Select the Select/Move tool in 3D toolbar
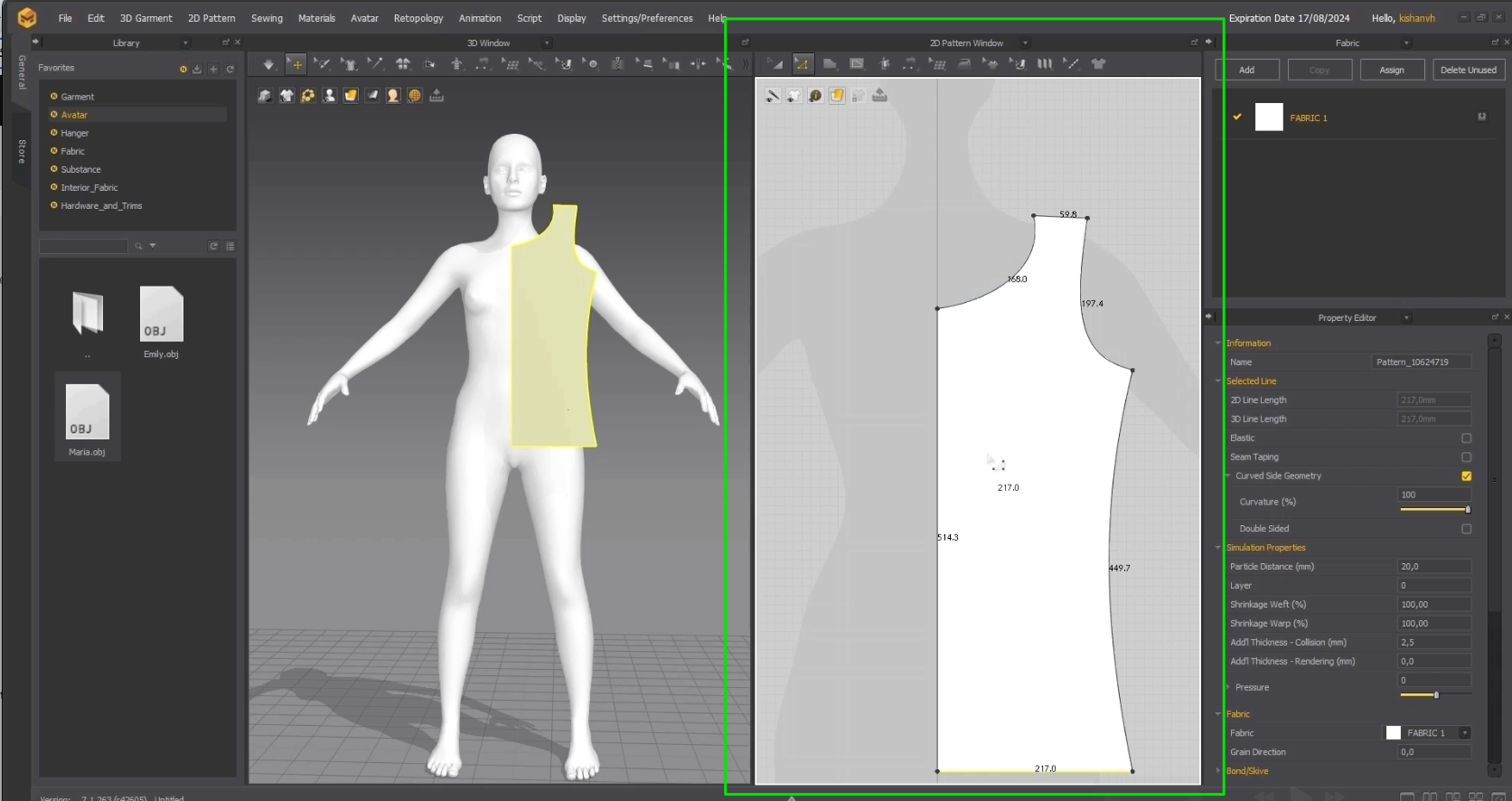The image size is (1512, 801). click(296, 64)
